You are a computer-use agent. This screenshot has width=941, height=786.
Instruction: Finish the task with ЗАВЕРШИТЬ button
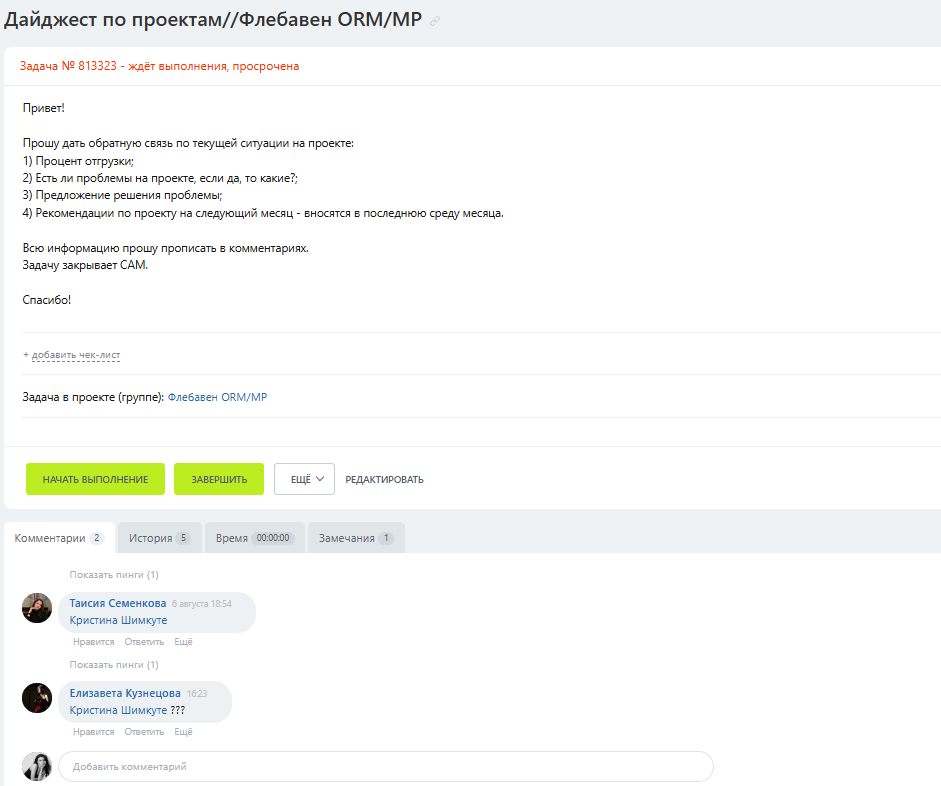(219, 479)
